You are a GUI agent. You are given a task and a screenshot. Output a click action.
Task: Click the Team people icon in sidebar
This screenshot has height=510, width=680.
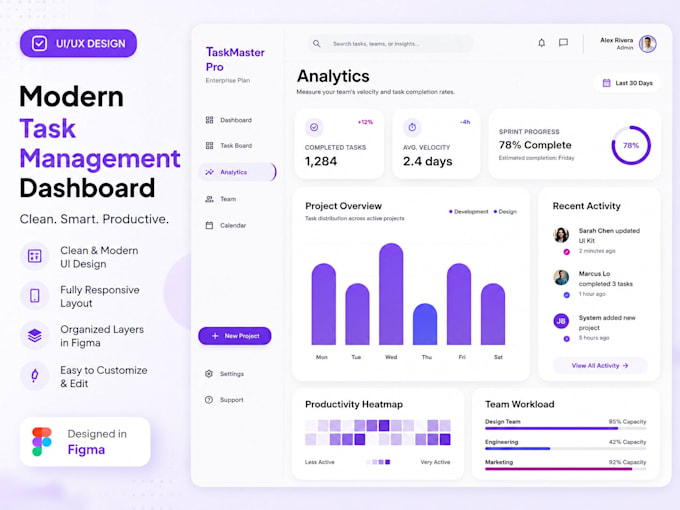point(209,199)
